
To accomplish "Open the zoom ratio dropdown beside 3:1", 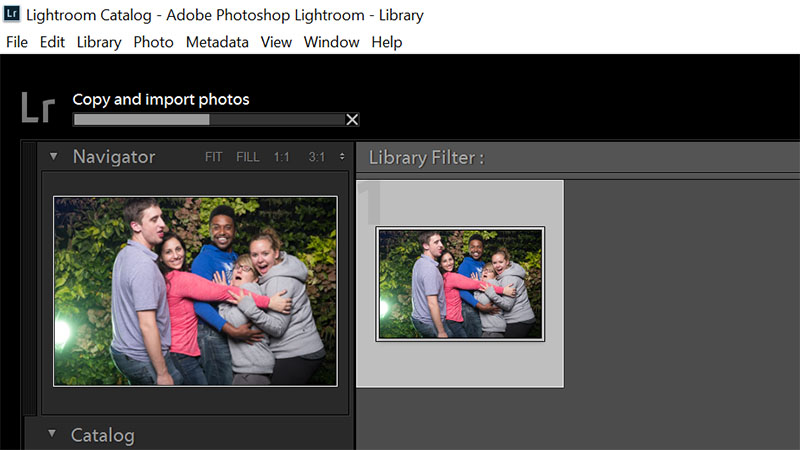I will coord(342,157).
